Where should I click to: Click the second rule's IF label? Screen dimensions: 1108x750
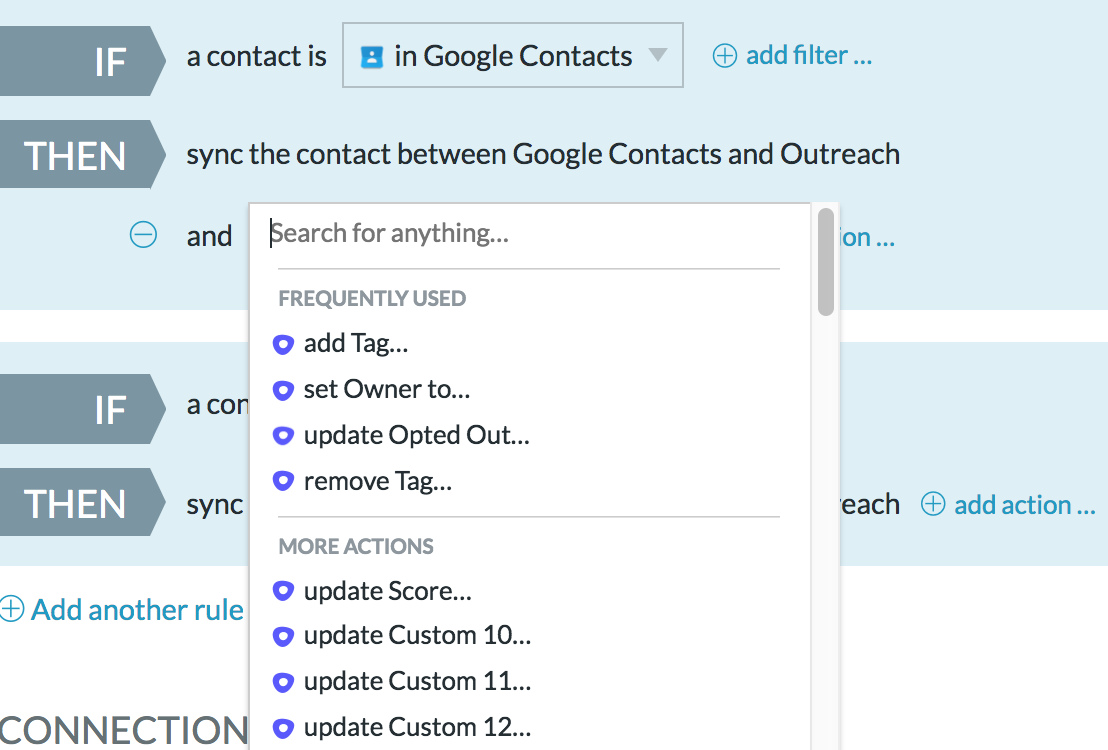tap(82, 409)
